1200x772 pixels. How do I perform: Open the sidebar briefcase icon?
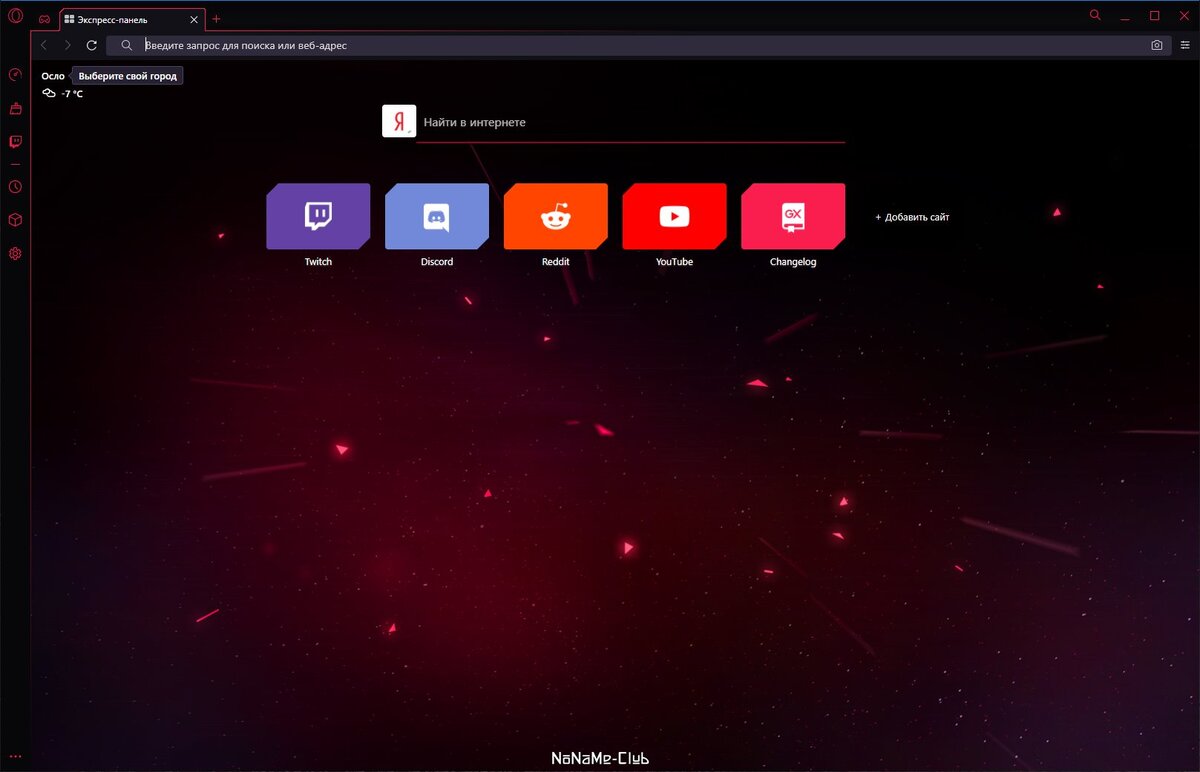[x=15, y=108]
